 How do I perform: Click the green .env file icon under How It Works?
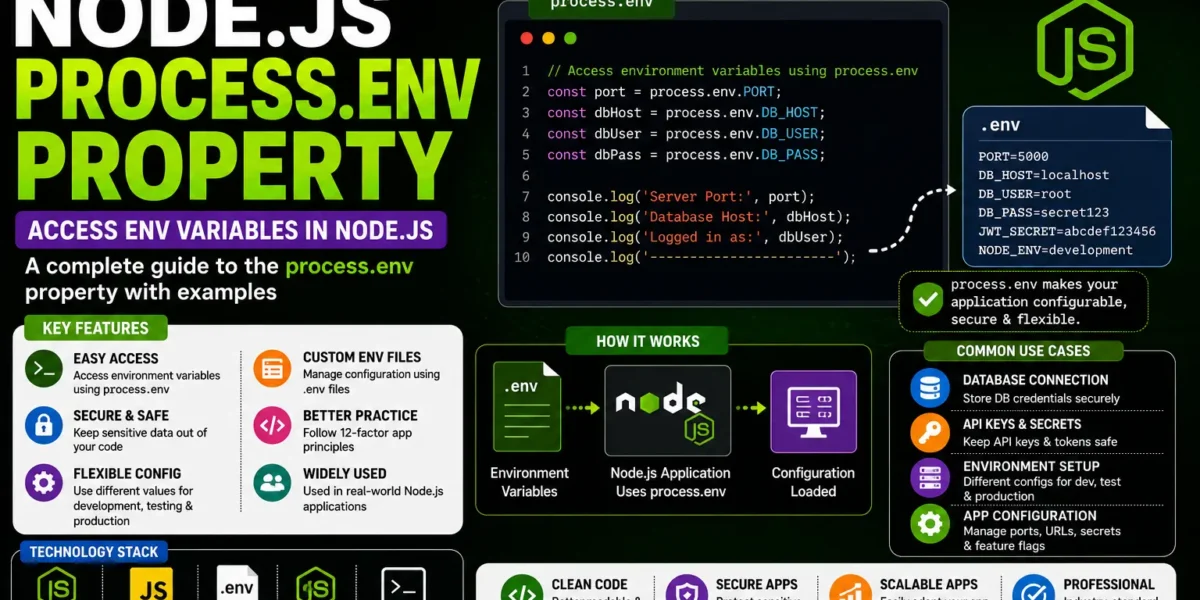point(528,408)
